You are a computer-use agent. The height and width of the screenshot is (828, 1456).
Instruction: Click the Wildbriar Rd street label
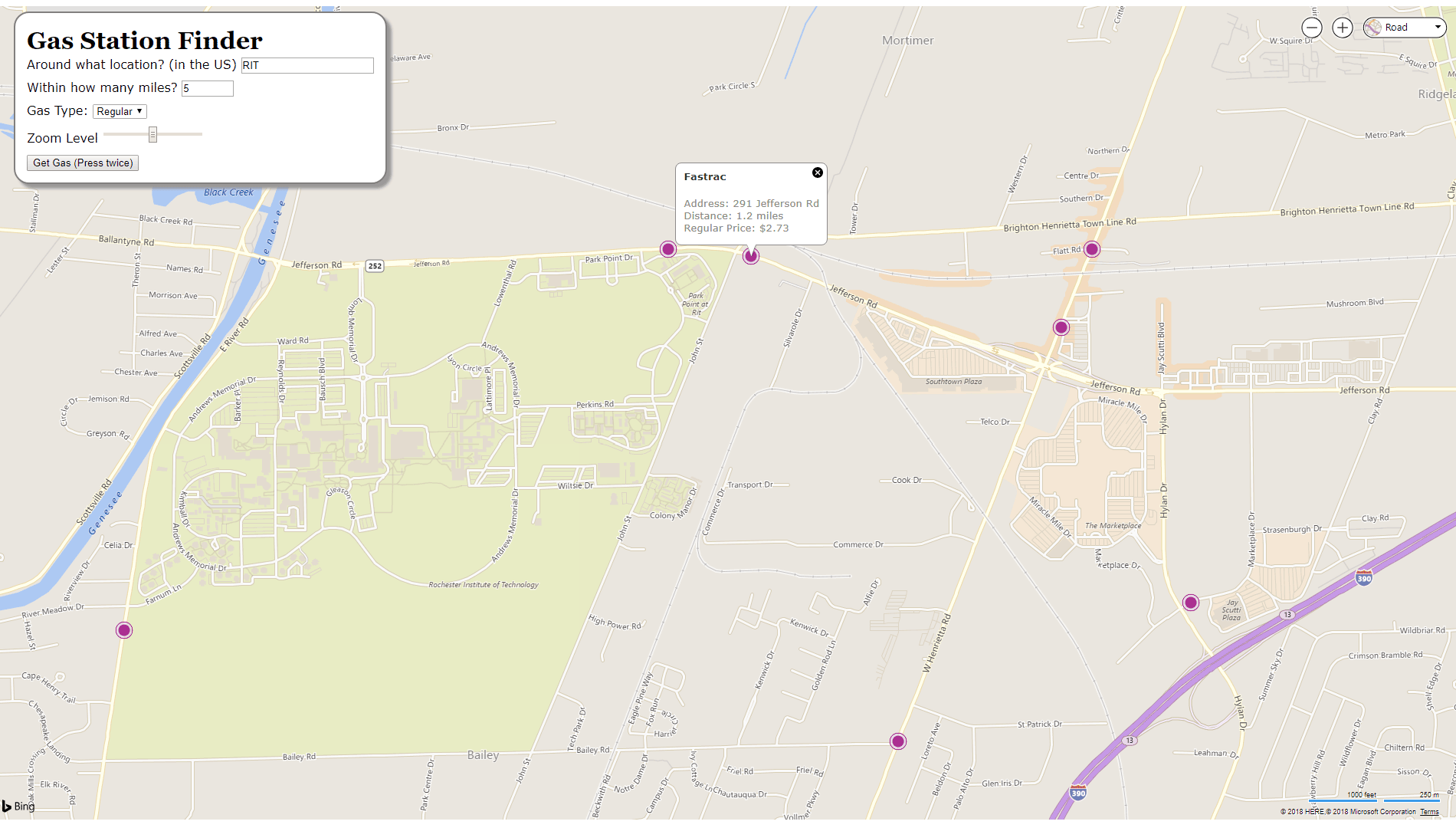point(1422,631)
